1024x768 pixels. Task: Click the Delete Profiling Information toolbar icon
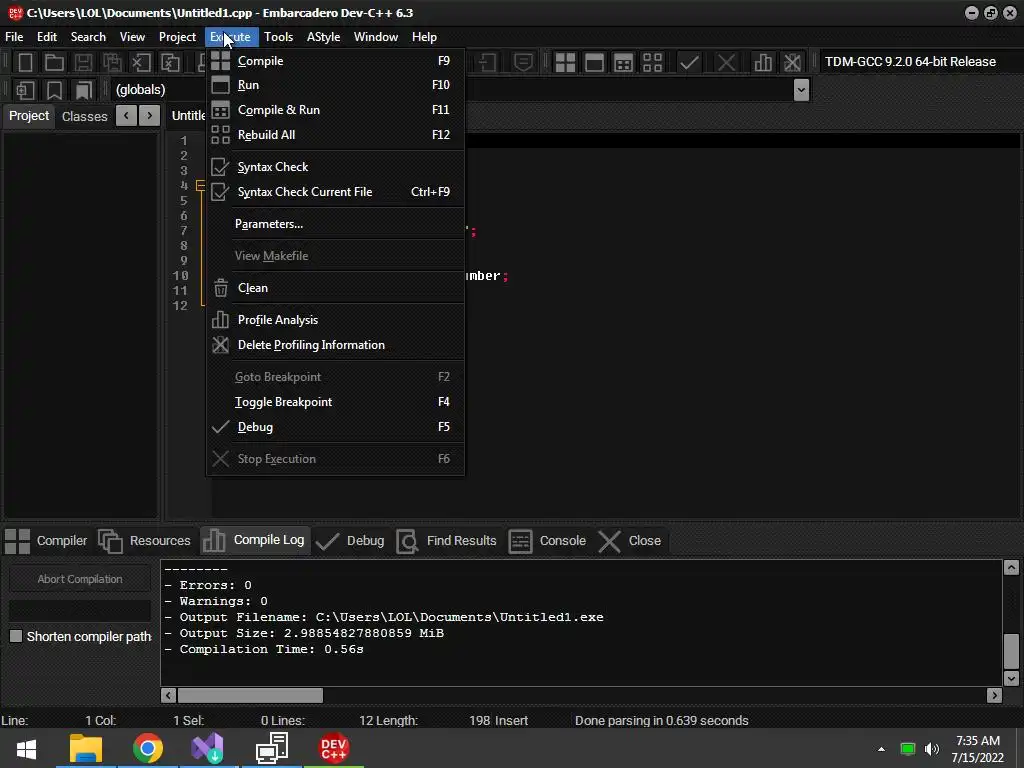coord(792,62)
